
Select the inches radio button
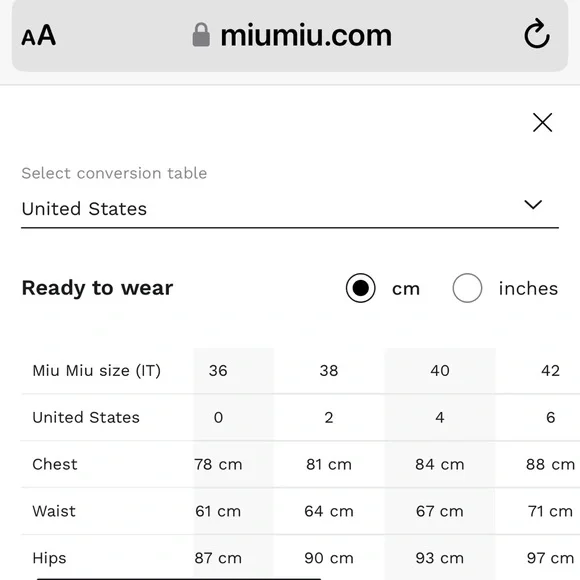pyautogui.click(x=467, y=288)
